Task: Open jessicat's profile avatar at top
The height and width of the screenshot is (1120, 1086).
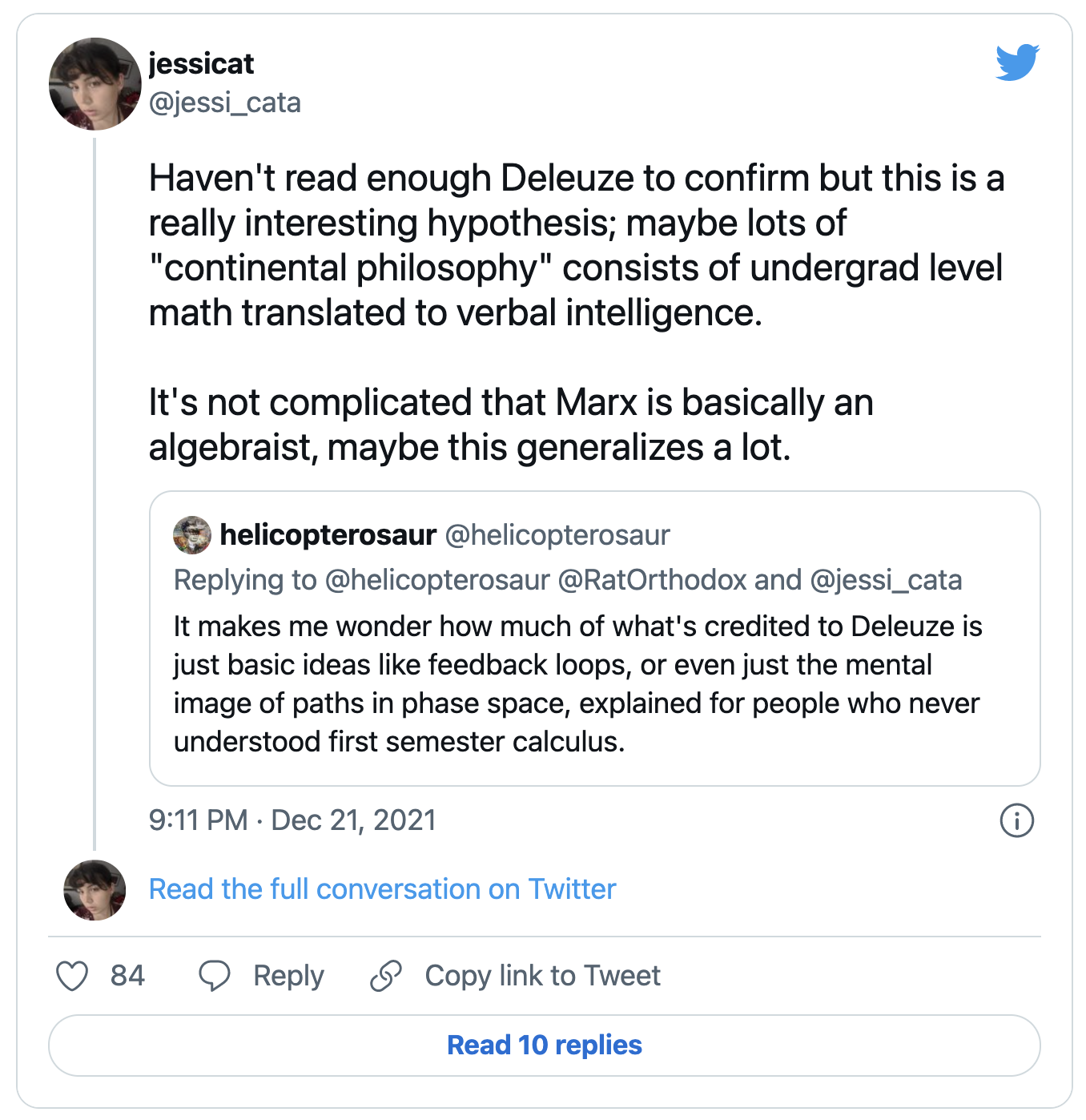Action: (95, 84)
